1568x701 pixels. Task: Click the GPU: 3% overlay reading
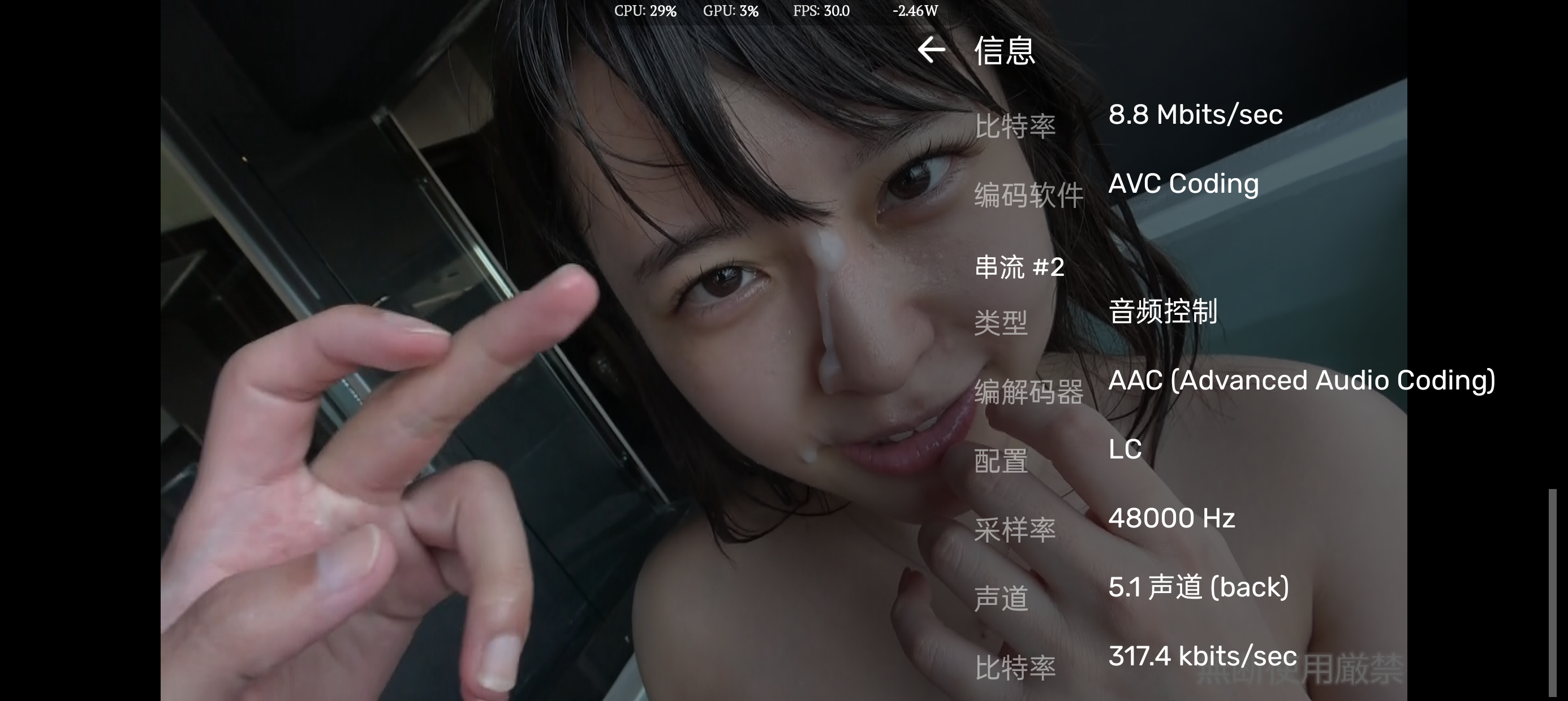tap(730, 11)
